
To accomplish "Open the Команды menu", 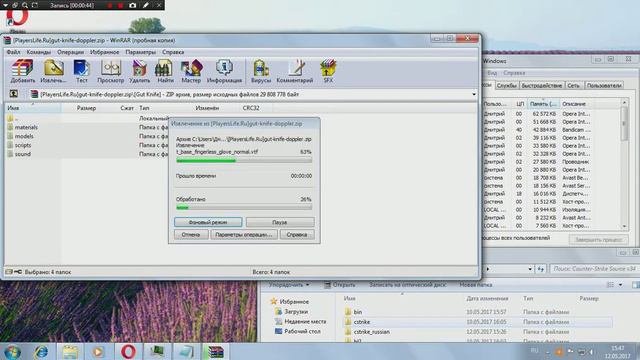I will pyautogui.click(x=39, y=52).
